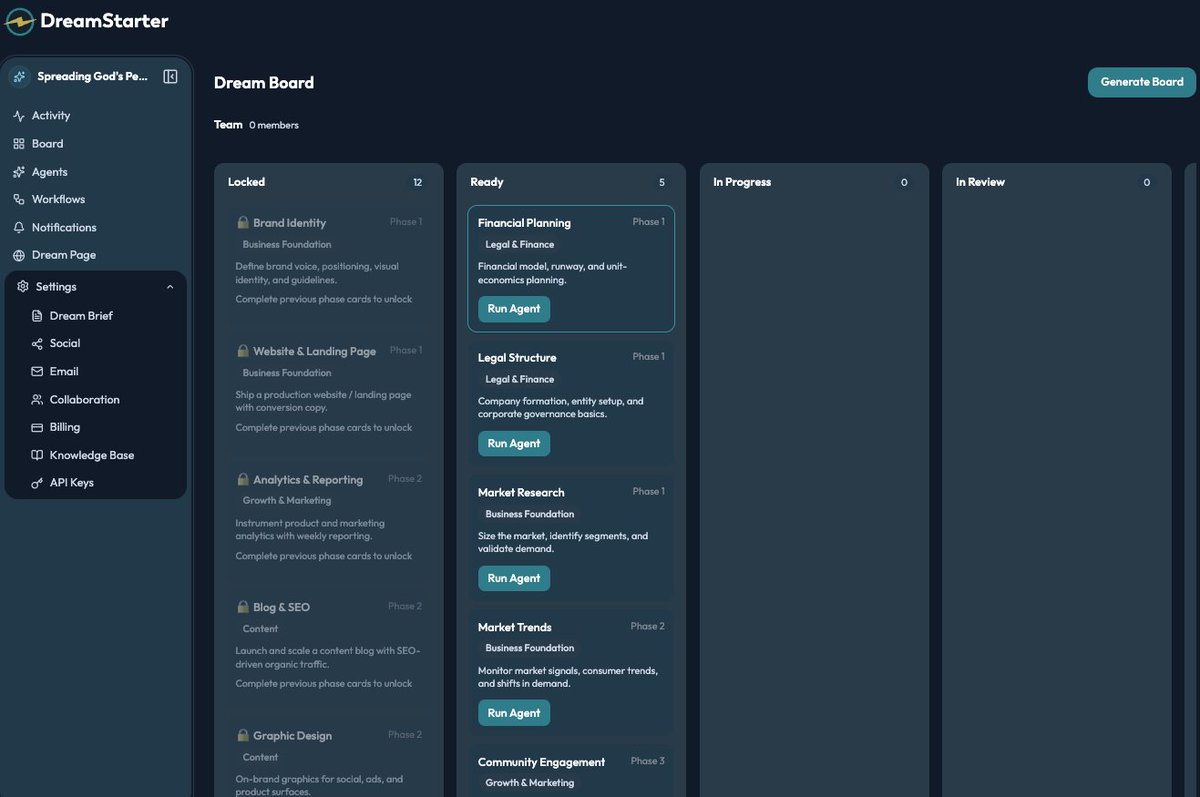Screen dimensions: 1200x797
Task: Click the Dream Board page heading
Action: 264,83
